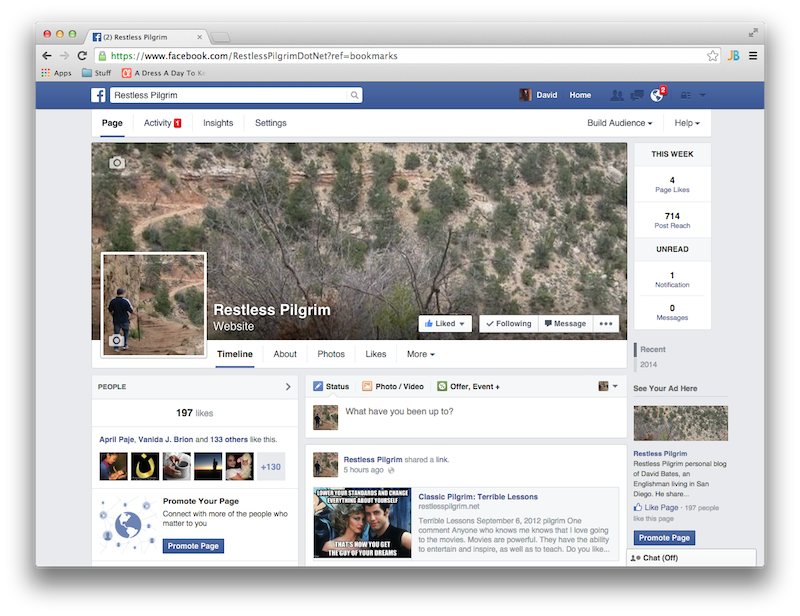
Task: Open the account dropdown arrow in top bar
Action: coord(703,95)
